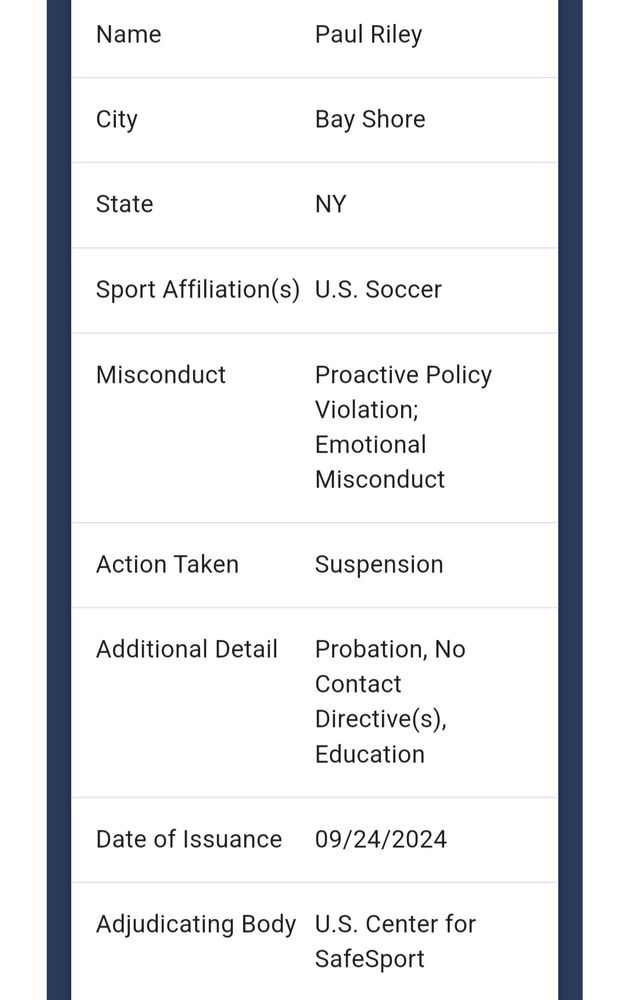This screenshot has width=628, height=1000.
Task: Select the U.S. Center for SafeSport text
Action: coord(395,942)
